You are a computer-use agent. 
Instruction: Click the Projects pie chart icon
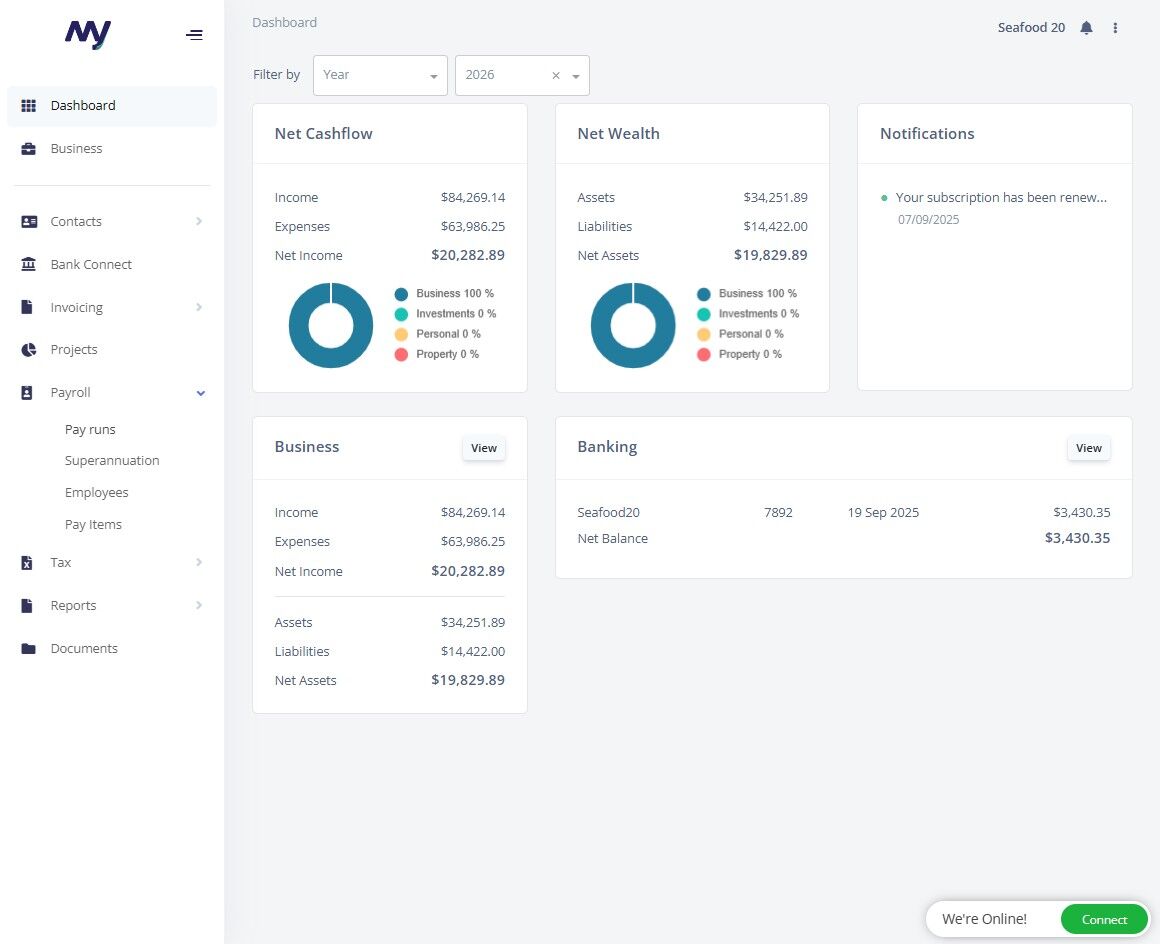coord(28,349)
